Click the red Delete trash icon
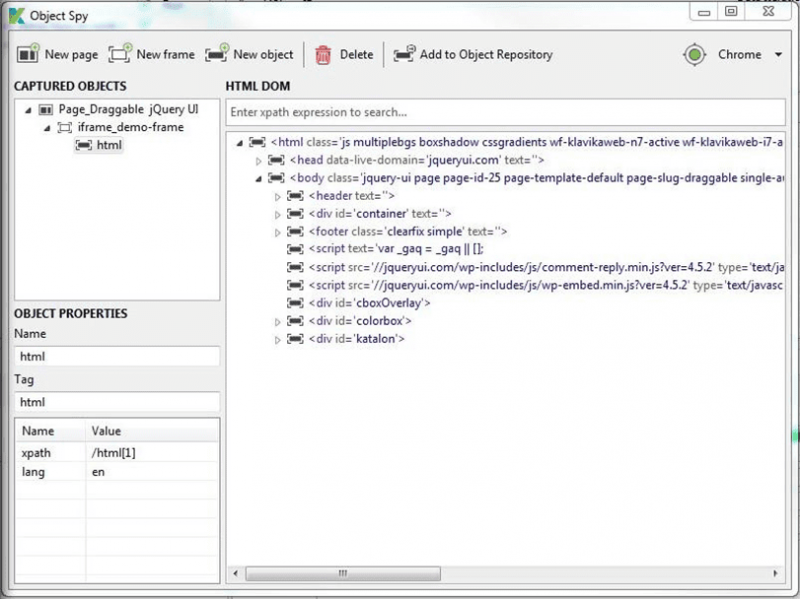The height and width of the screenshot is (599, 800). [x=323, y=55]
